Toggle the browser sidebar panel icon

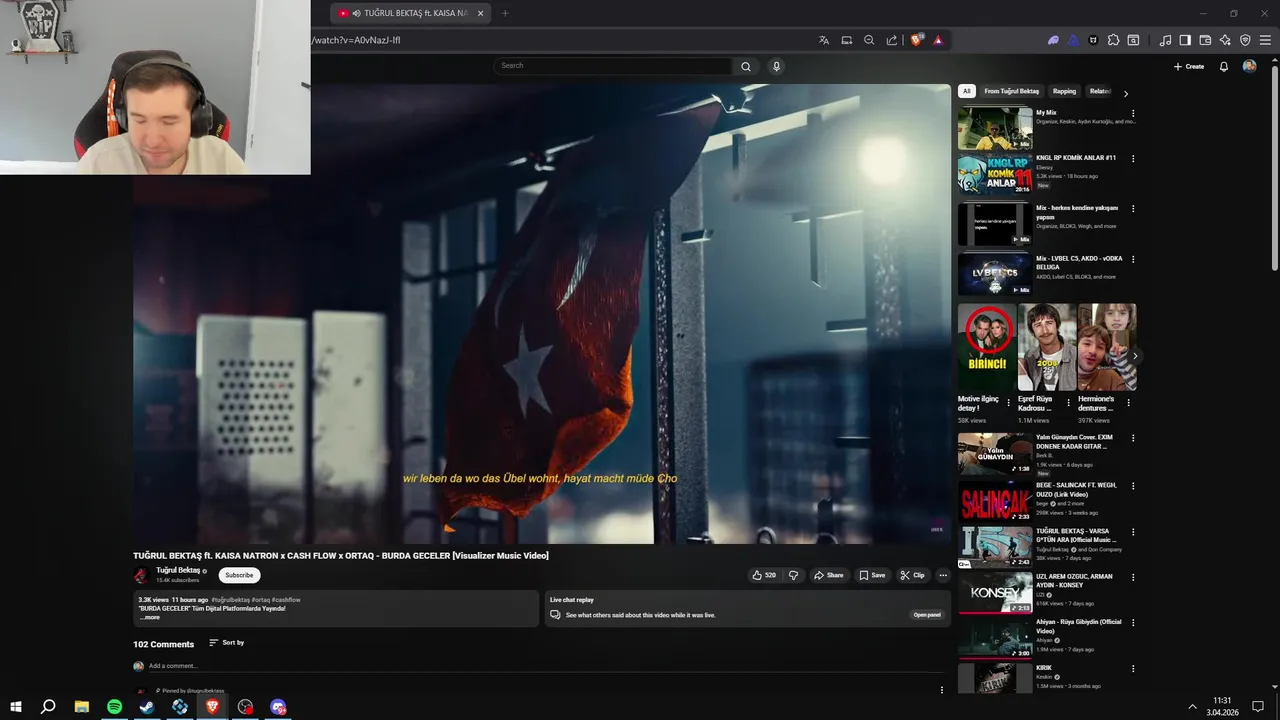(1185, 41)
